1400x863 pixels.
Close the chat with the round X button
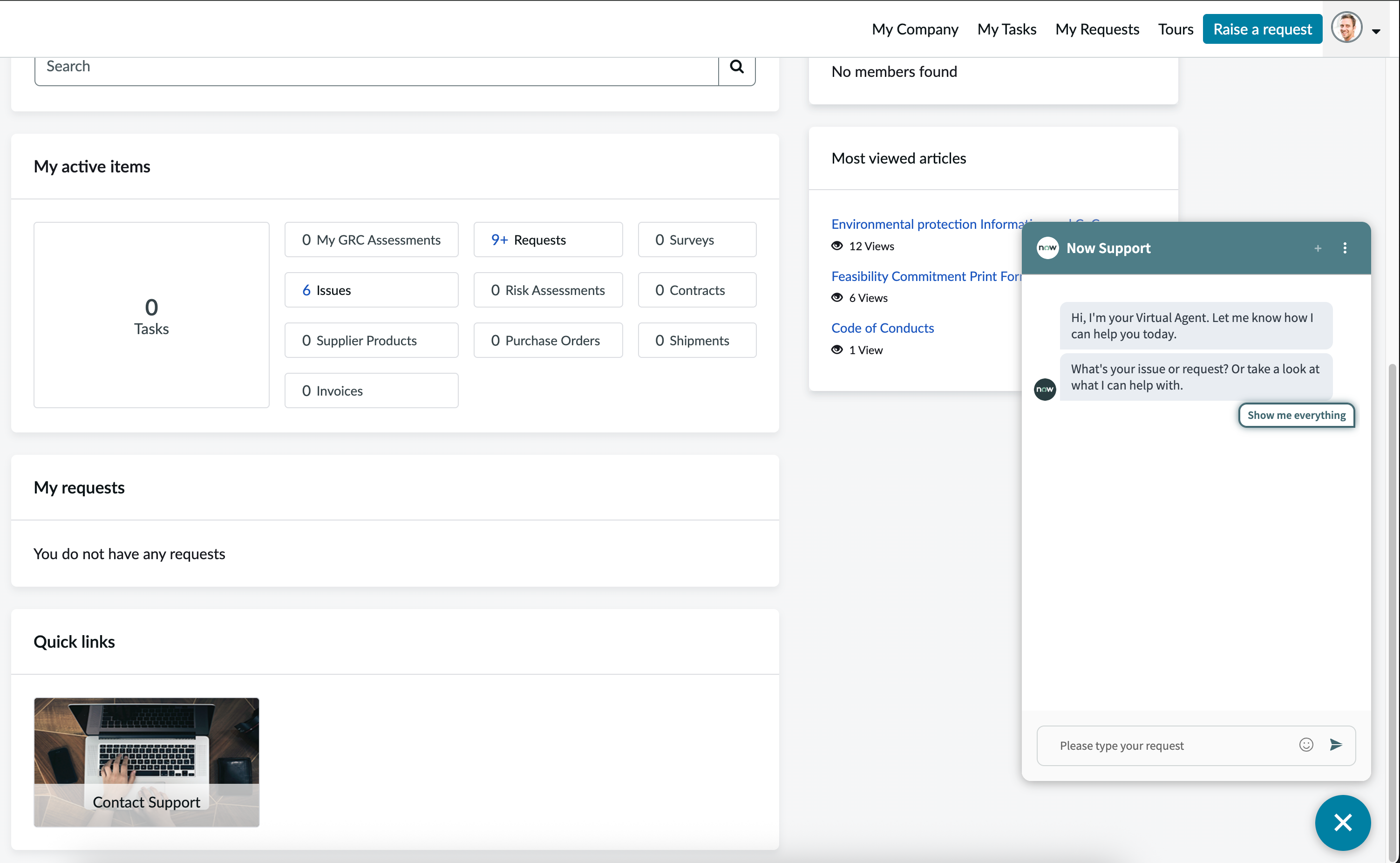click(1343, 822)
